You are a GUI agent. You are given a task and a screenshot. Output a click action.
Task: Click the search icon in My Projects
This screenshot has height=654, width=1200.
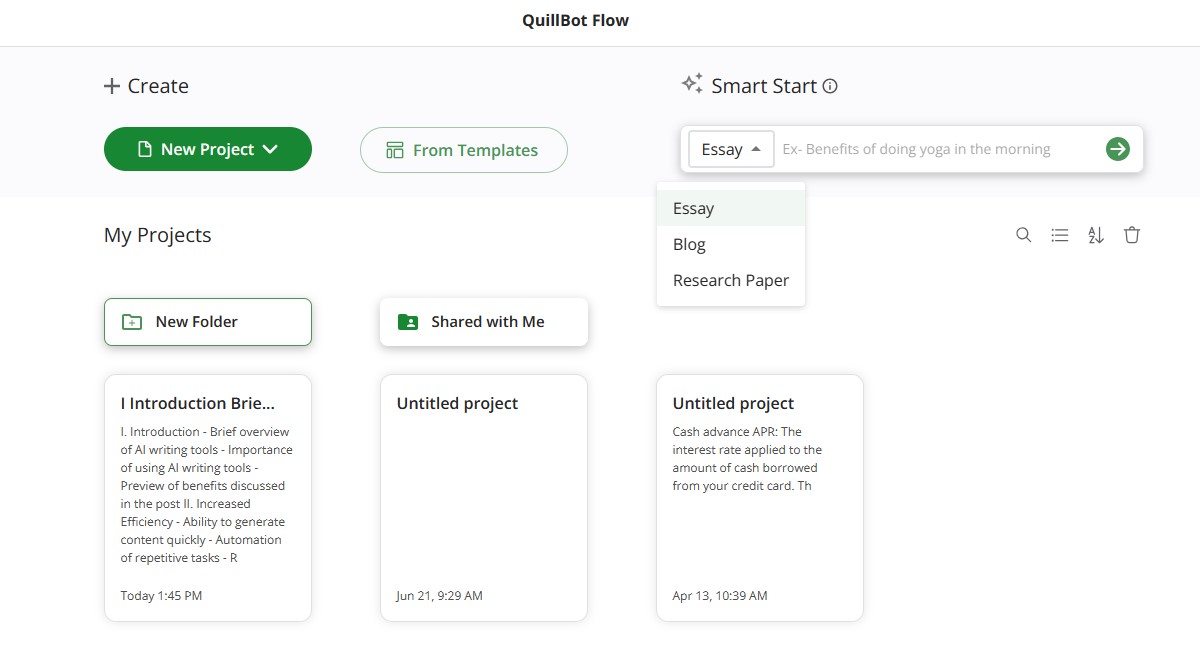1023,235
